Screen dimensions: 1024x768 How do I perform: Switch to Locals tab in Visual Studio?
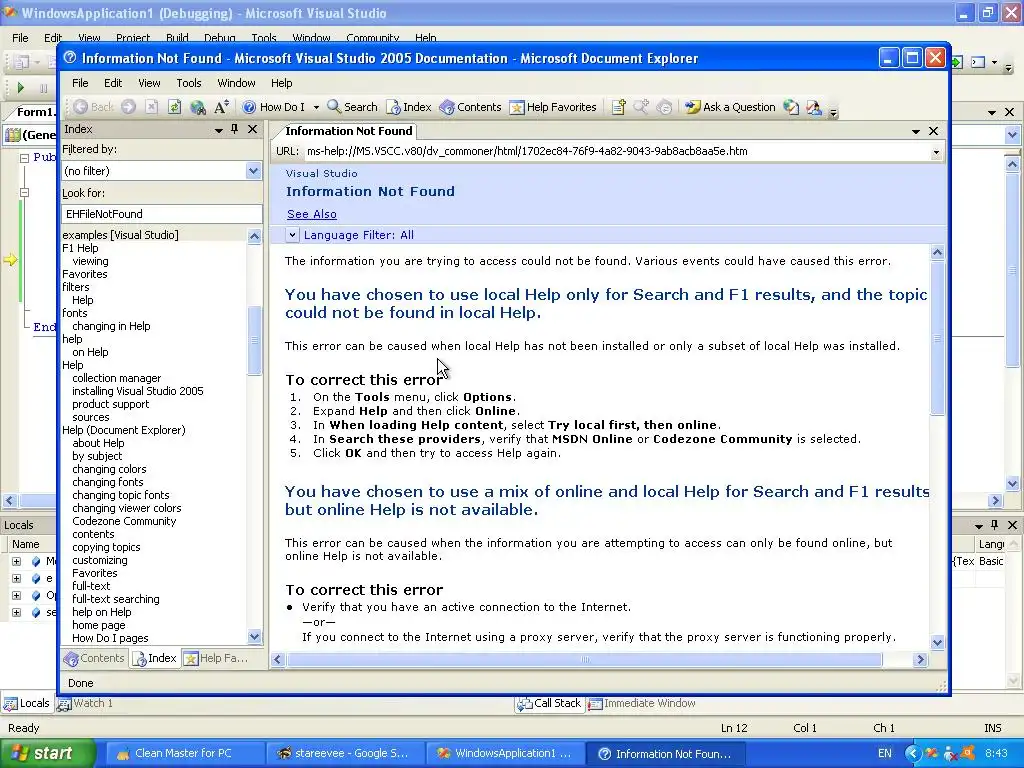point(27,703)
